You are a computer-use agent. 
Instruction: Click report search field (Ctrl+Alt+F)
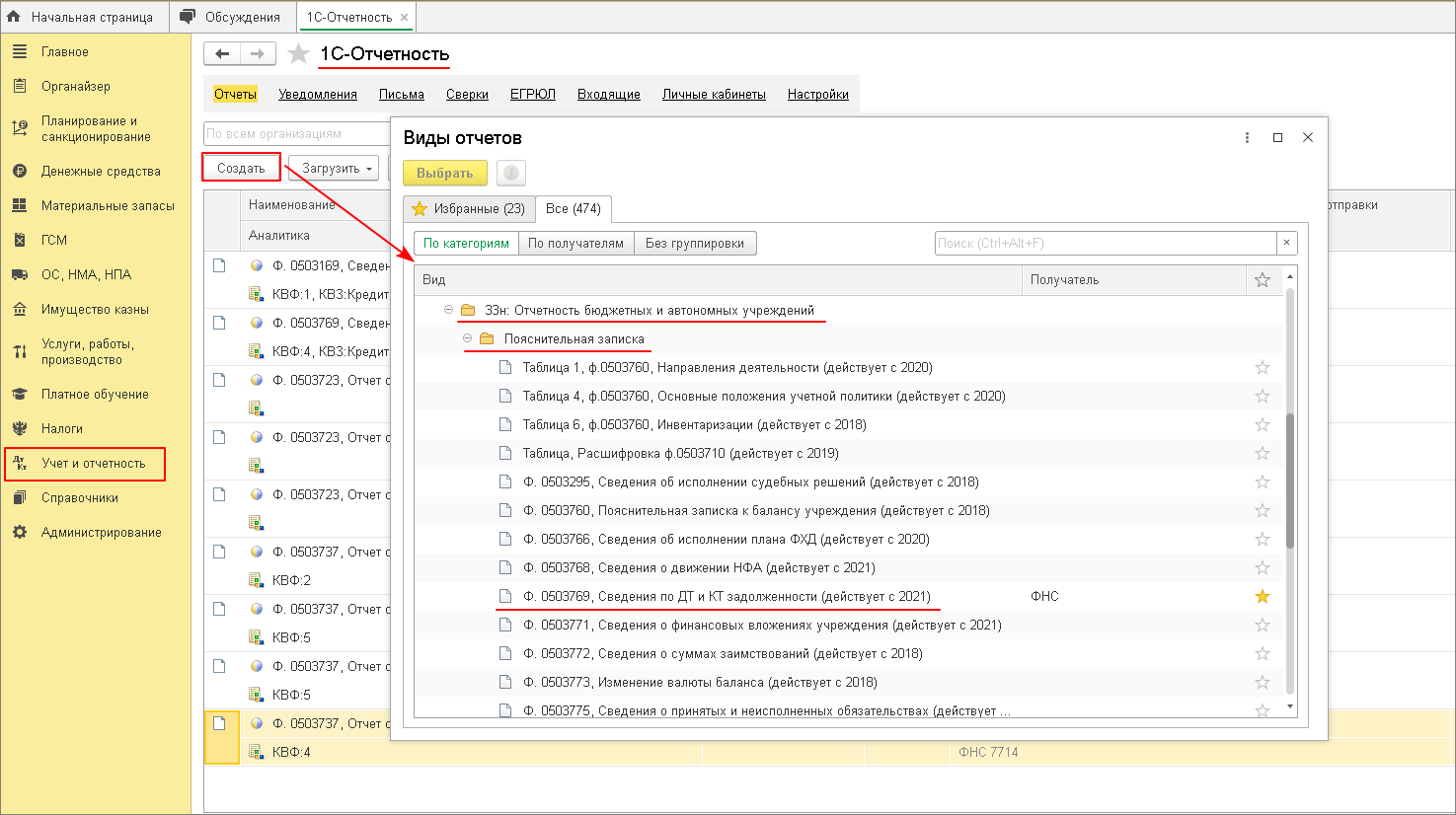(1106, 243)
